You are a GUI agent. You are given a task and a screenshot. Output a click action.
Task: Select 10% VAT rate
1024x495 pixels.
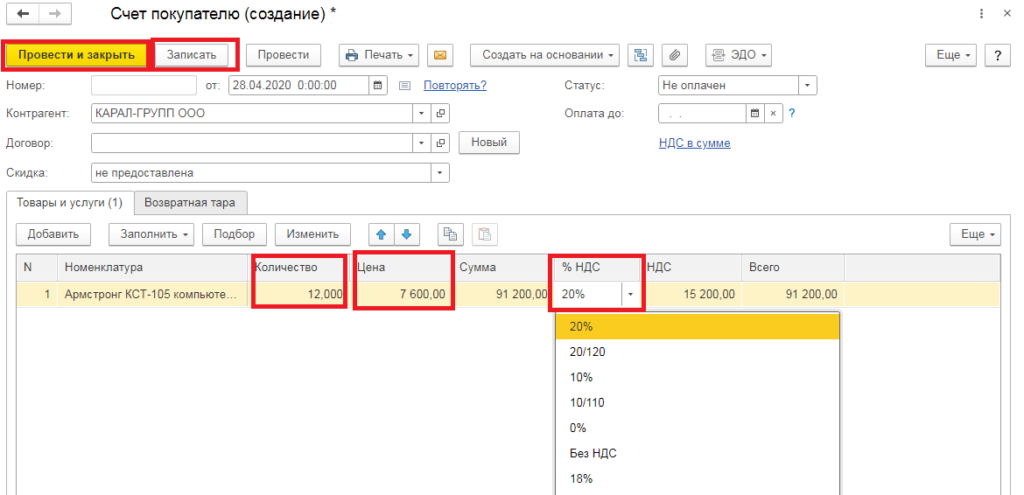pos(697,377)
